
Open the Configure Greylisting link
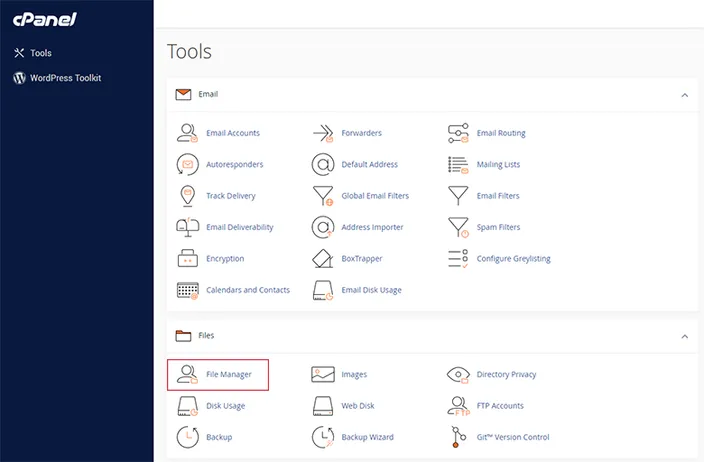514,259
